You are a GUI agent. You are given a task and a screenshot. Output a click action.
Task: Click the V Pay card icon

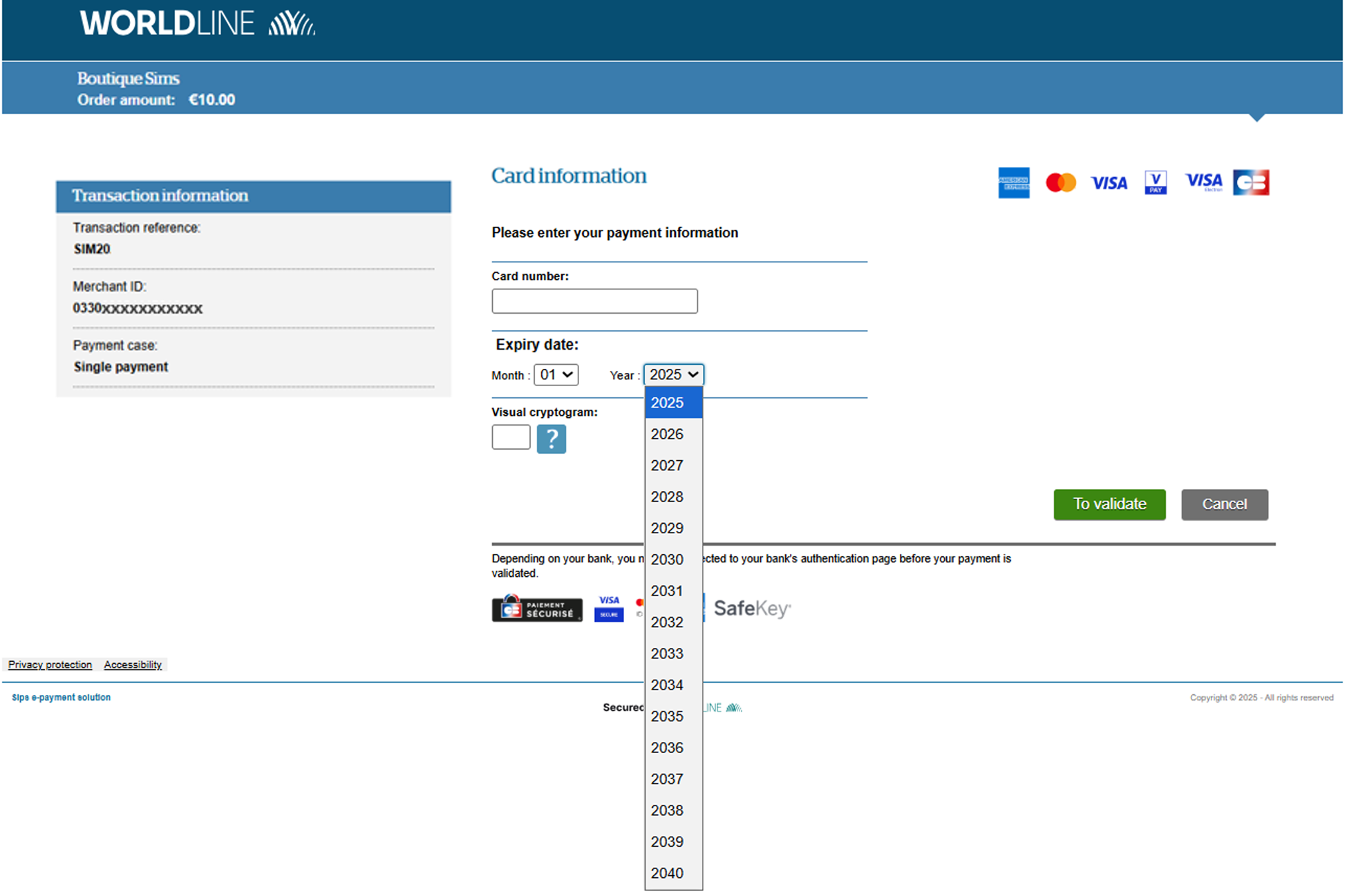pos(1155,183)
